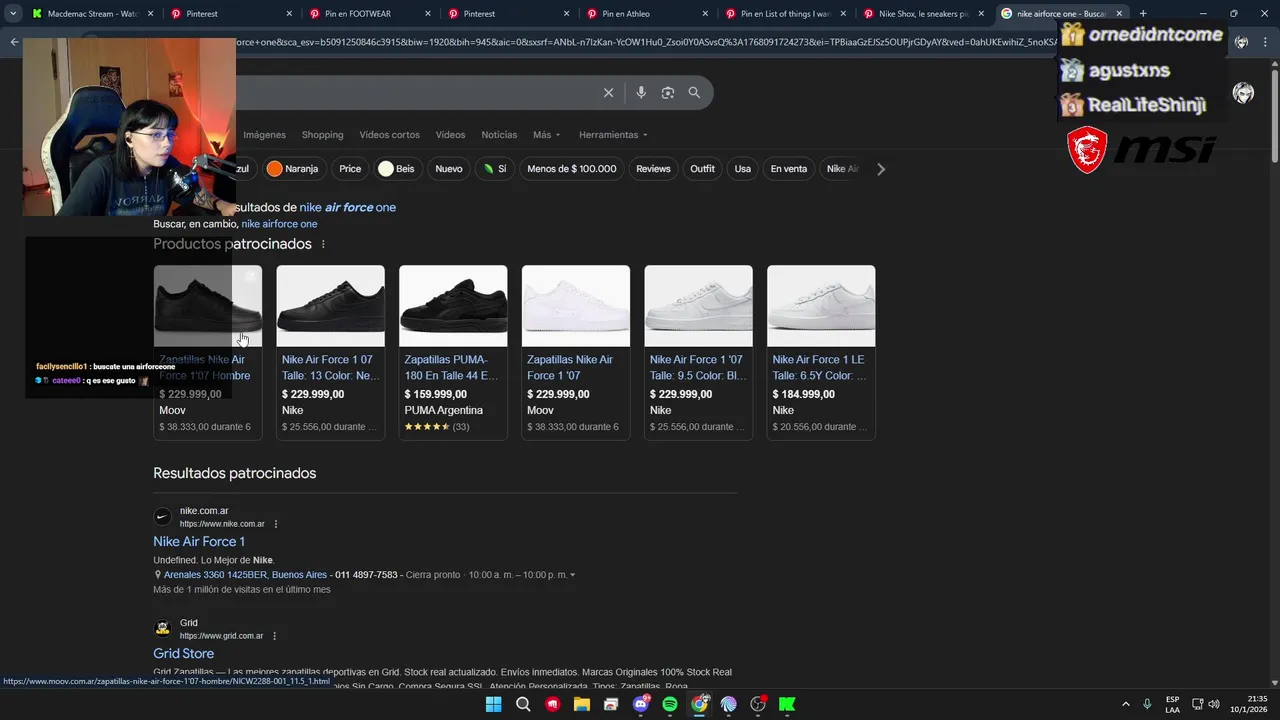Open Google Lens image search icon

click(668, 93)
